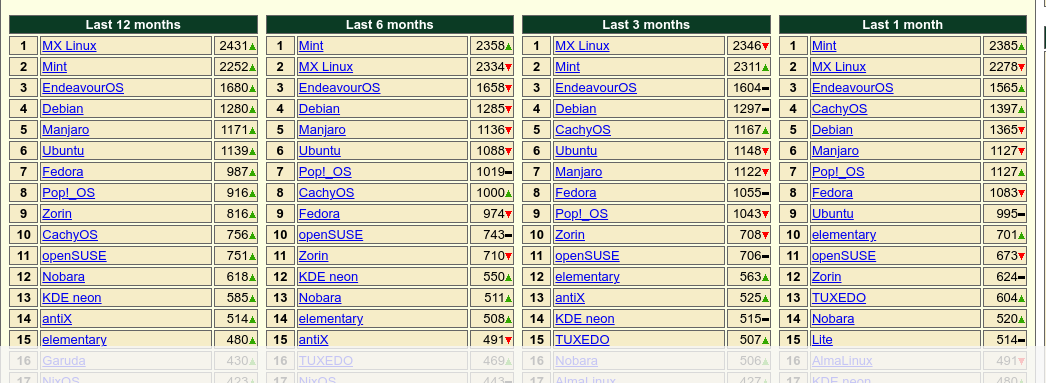The width and height of the screenshot is (1046, 383).
Task: Open elementary link in Last 6 months table
Action: click(x=331, y=319)
